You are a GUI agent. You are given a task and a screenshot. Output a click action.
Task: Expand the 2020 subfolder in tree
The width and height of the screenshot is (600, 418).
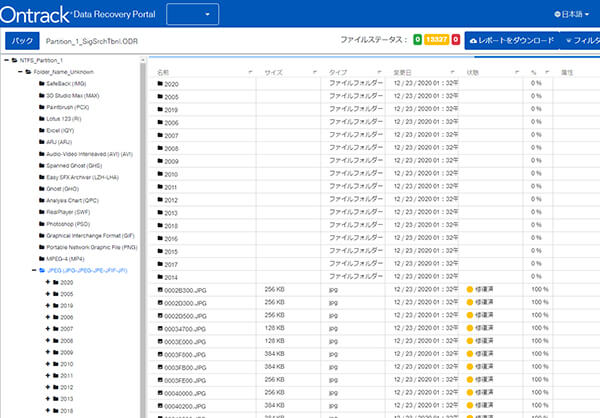48,282
